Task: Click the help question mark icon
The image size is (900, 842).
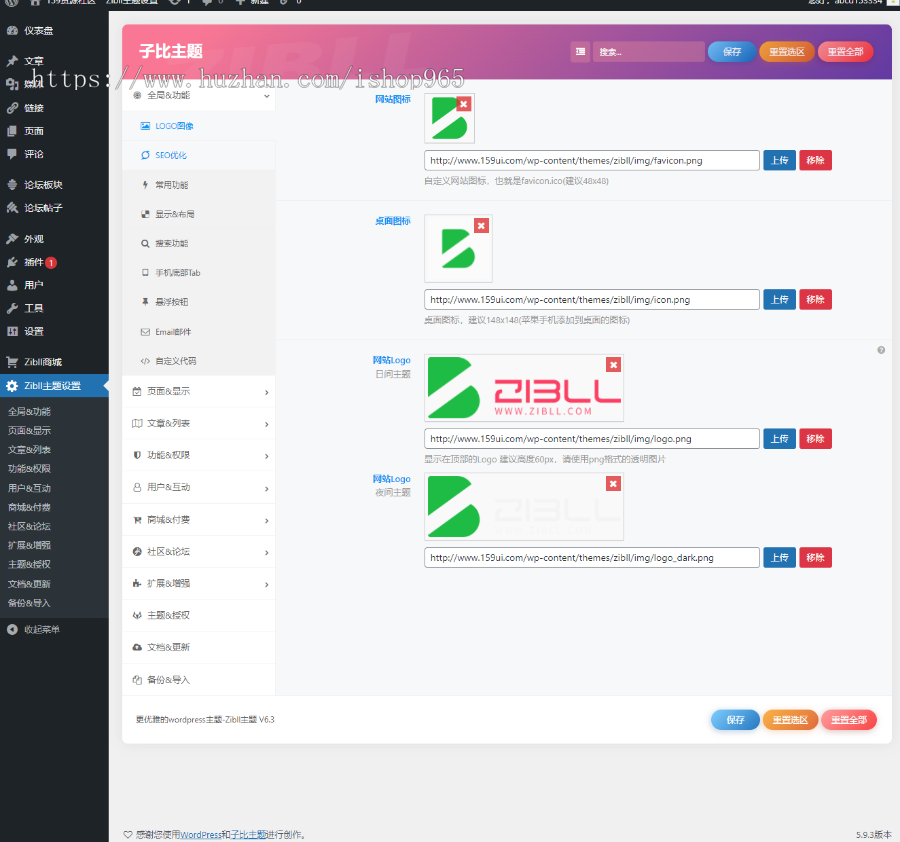Action: tap(881, 350)
